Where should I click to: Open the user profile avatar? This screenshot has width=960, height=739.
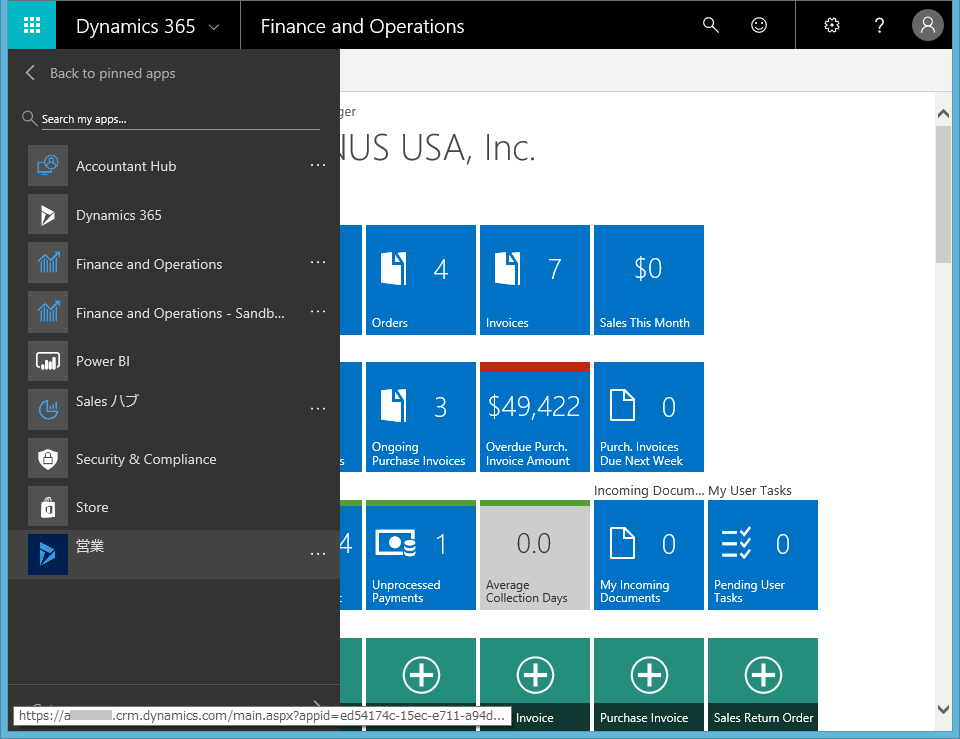928,25
